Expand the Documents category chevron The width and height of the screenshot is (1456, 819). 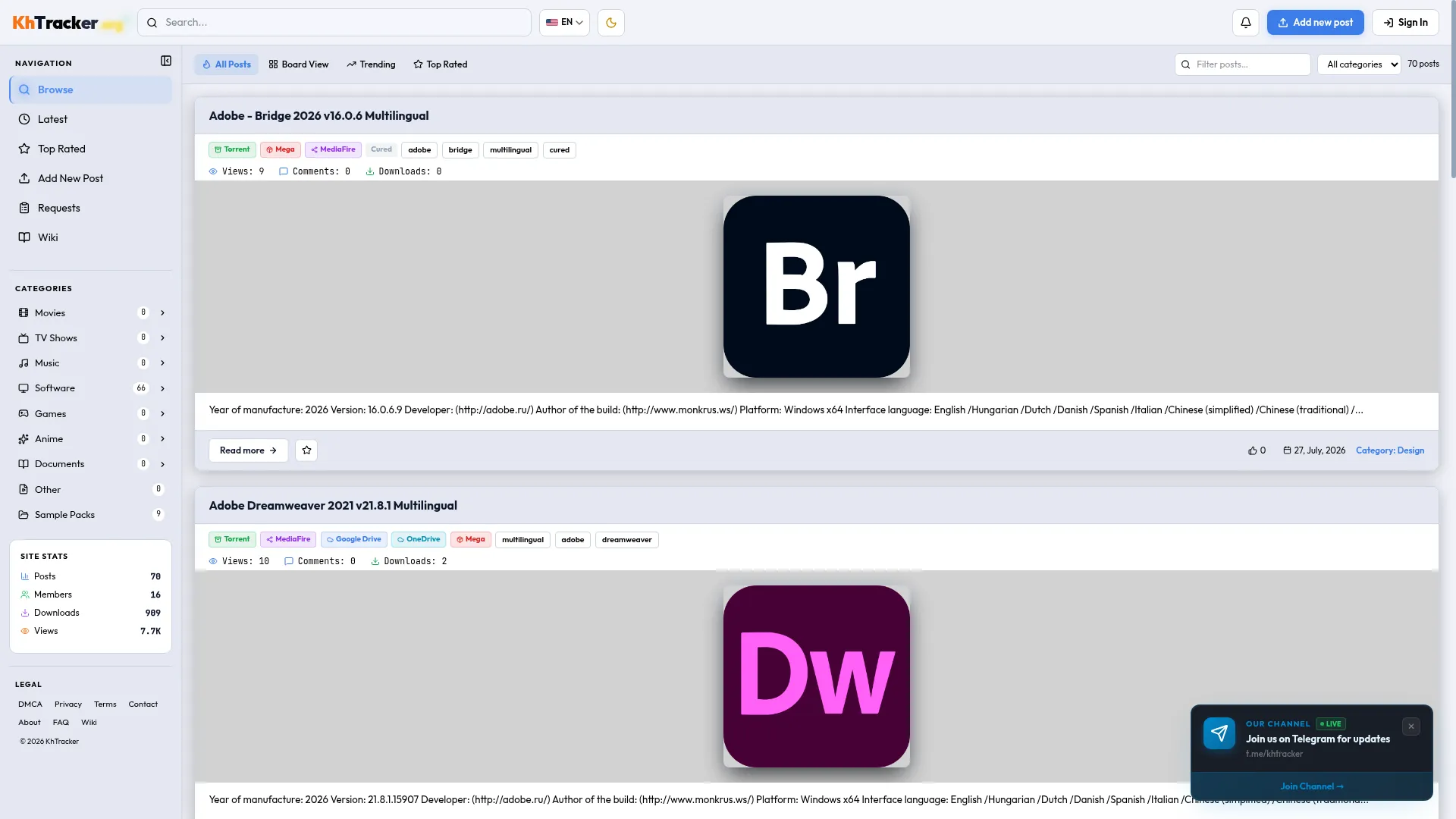pos(162,464)
